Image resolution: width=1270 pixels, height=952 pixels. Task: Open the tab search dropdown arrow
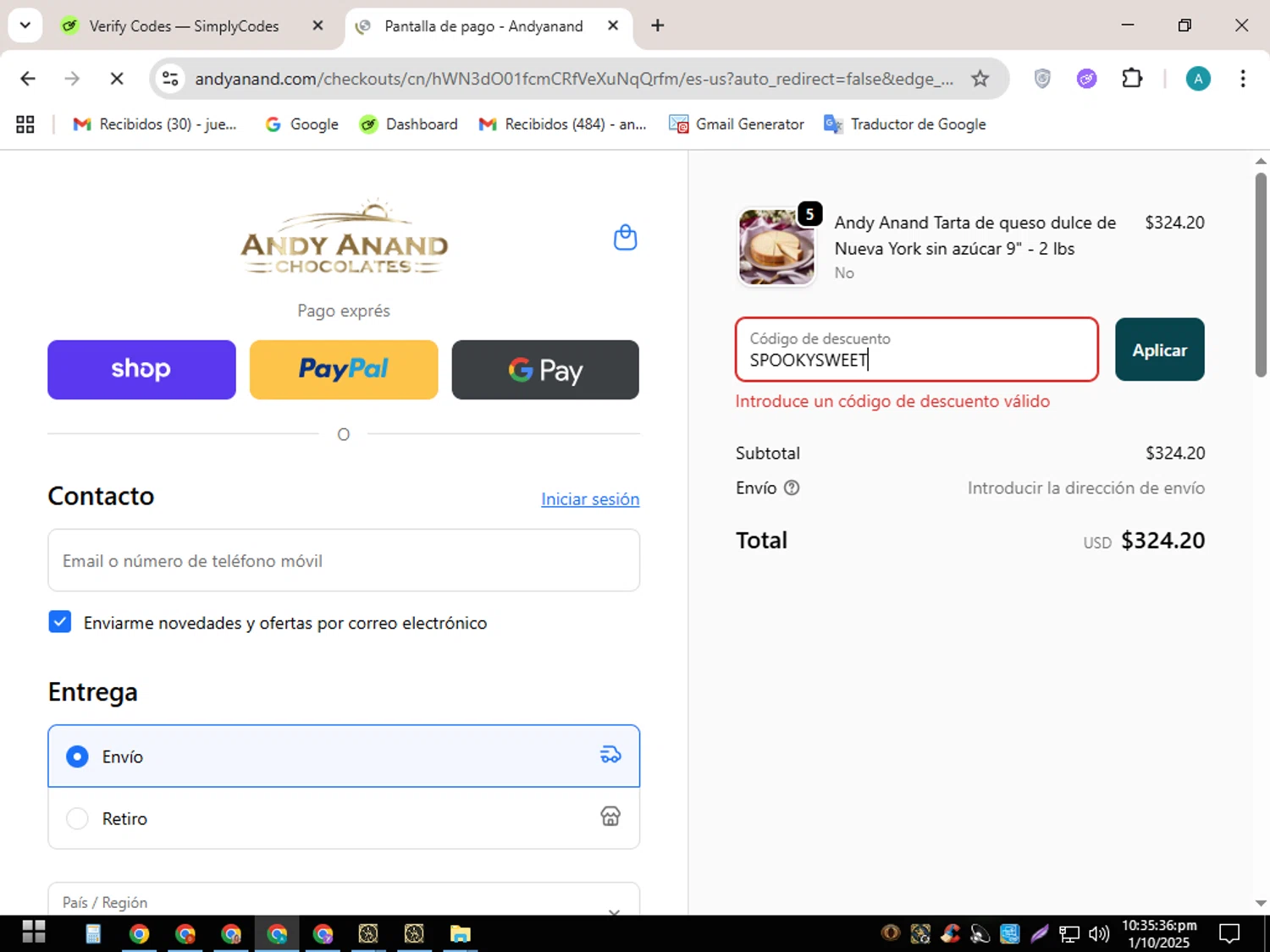[25, 25]
